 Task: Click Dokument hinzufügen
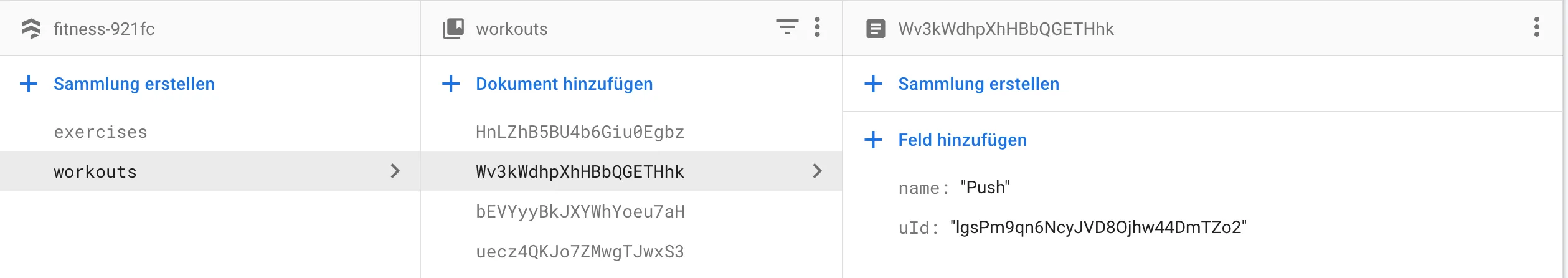click(564, 84)
